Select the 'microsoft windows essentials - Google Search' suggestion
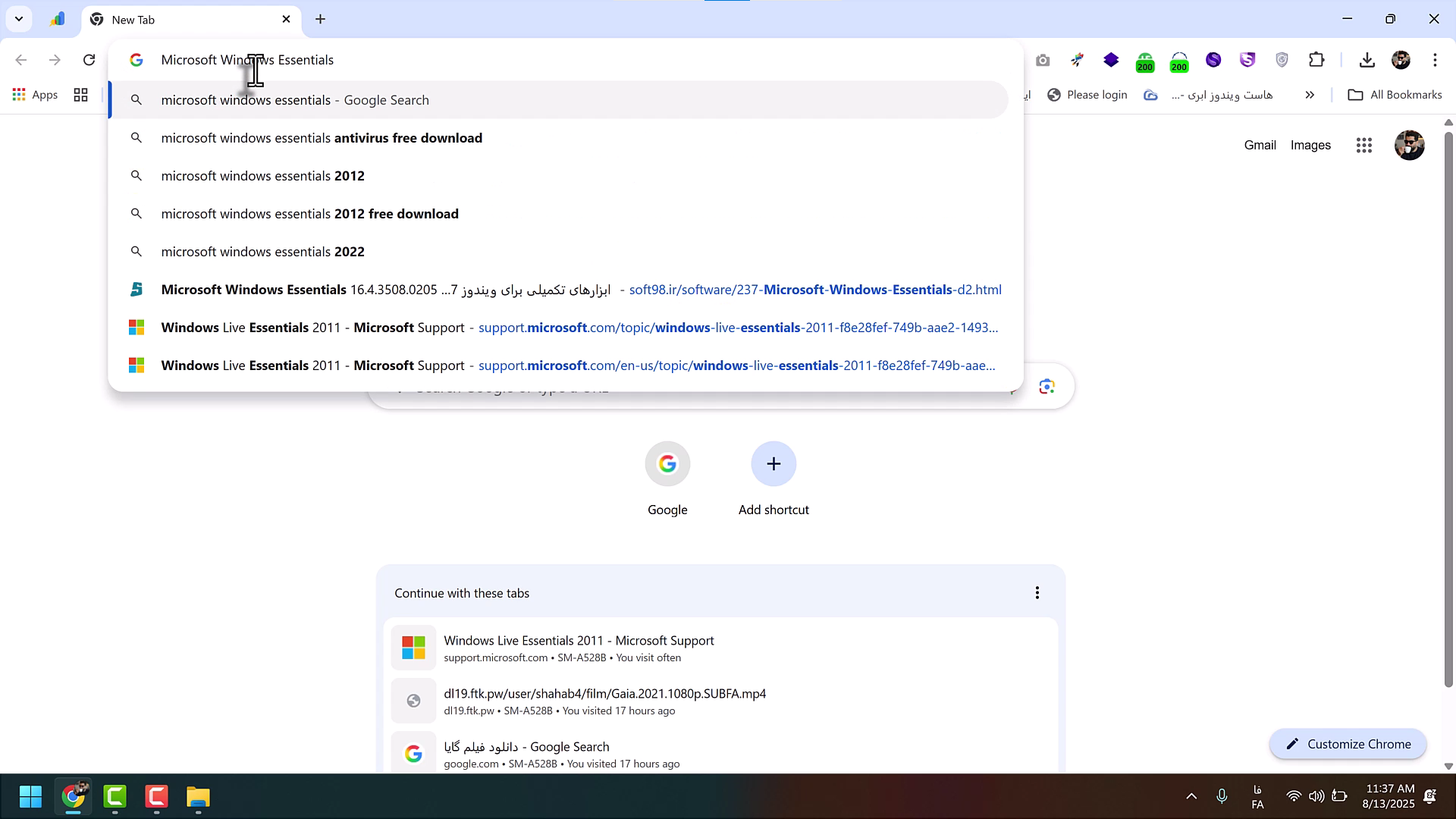 coord(559,100)
